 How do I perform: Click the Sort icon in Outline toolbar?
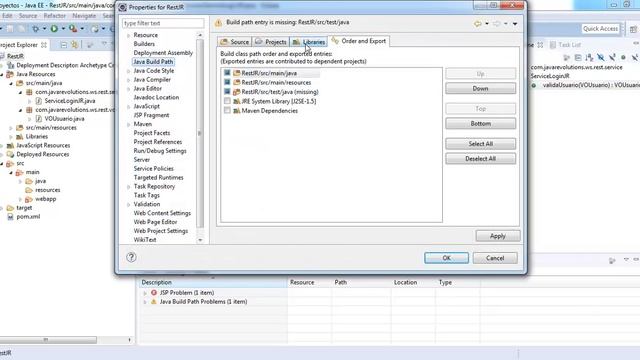[589, 58]
